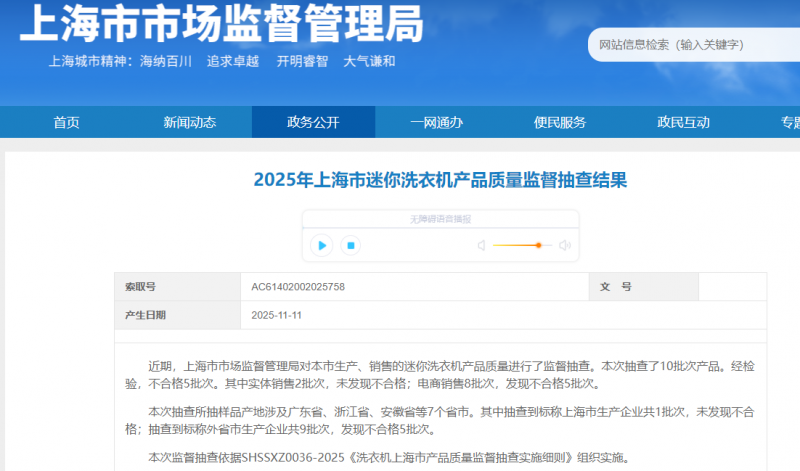Click the index number AC61402002025758

pyautogui.click(x=298, y=286)
